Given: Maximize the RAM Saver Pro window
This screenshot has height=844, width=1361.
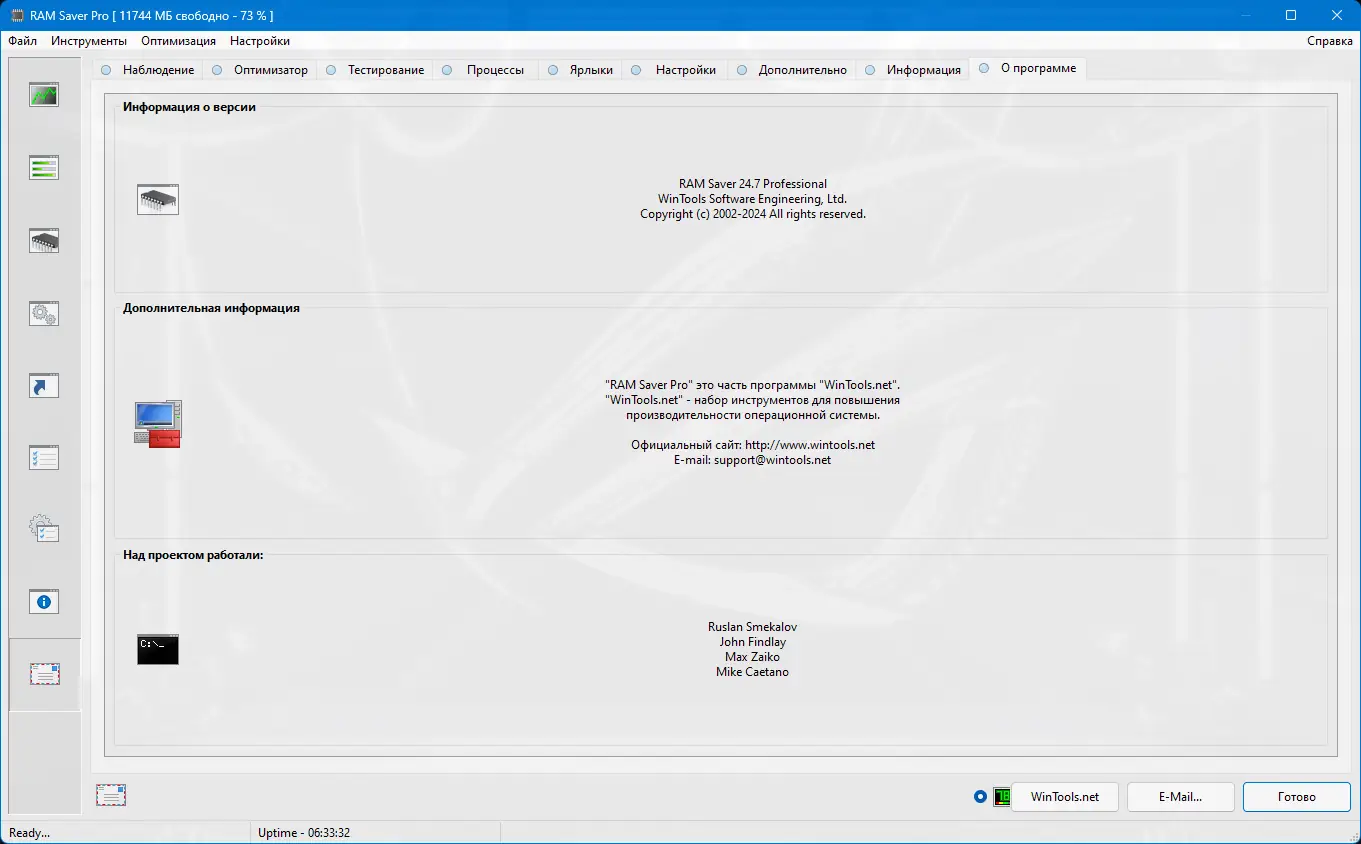Looking at the screenshot, I should tap(1291, 15).
